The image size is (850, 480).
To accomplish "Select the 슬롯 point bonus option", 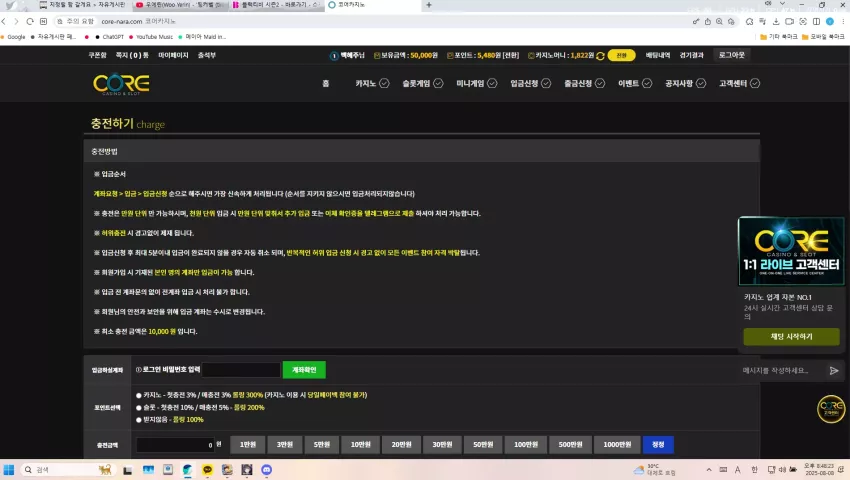I will coord(139,408).
